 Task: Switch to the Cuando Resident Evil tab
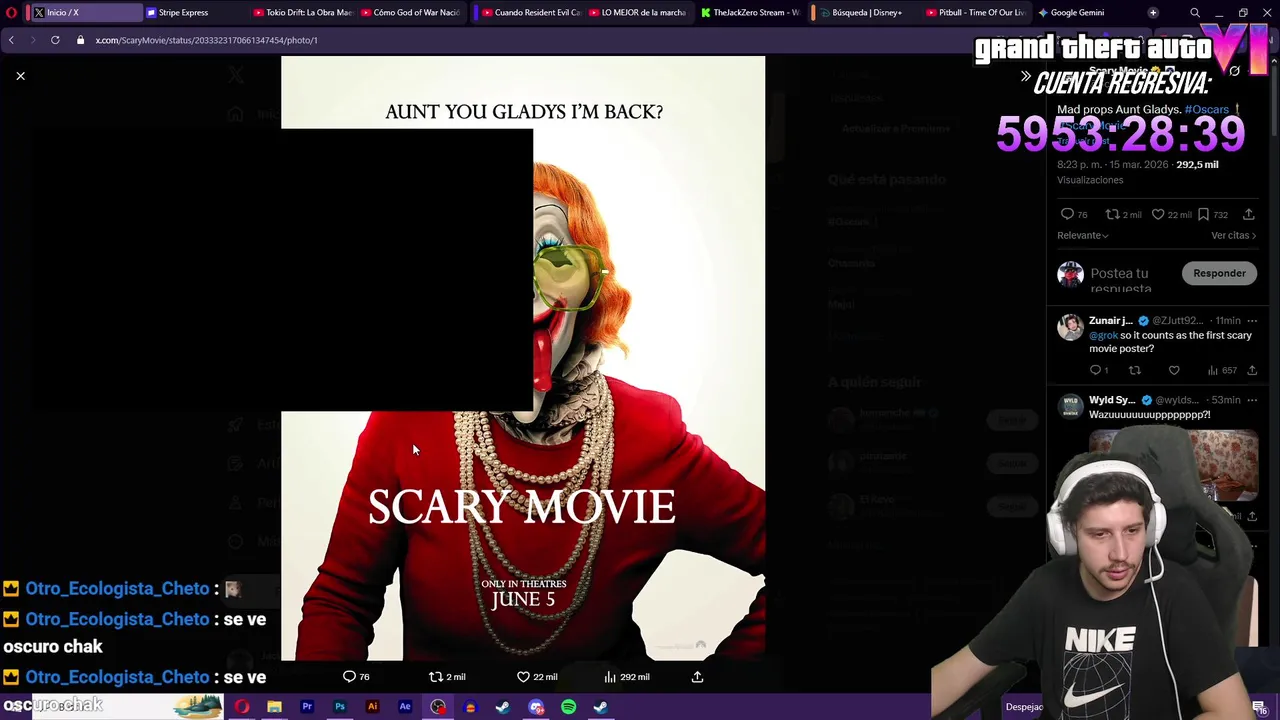[530, 12]
